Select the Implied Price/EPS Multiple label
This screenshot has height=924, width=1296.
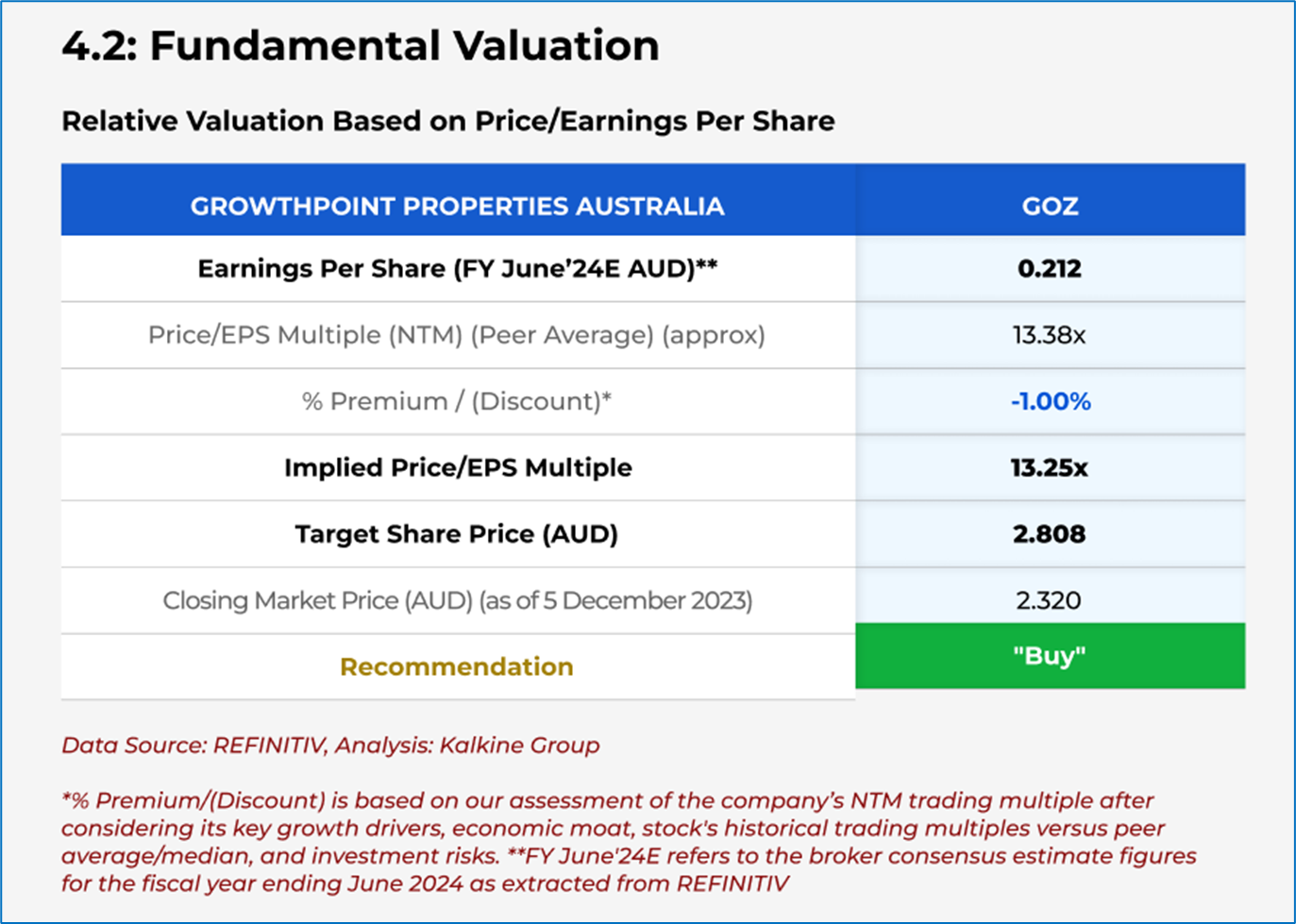458,467
